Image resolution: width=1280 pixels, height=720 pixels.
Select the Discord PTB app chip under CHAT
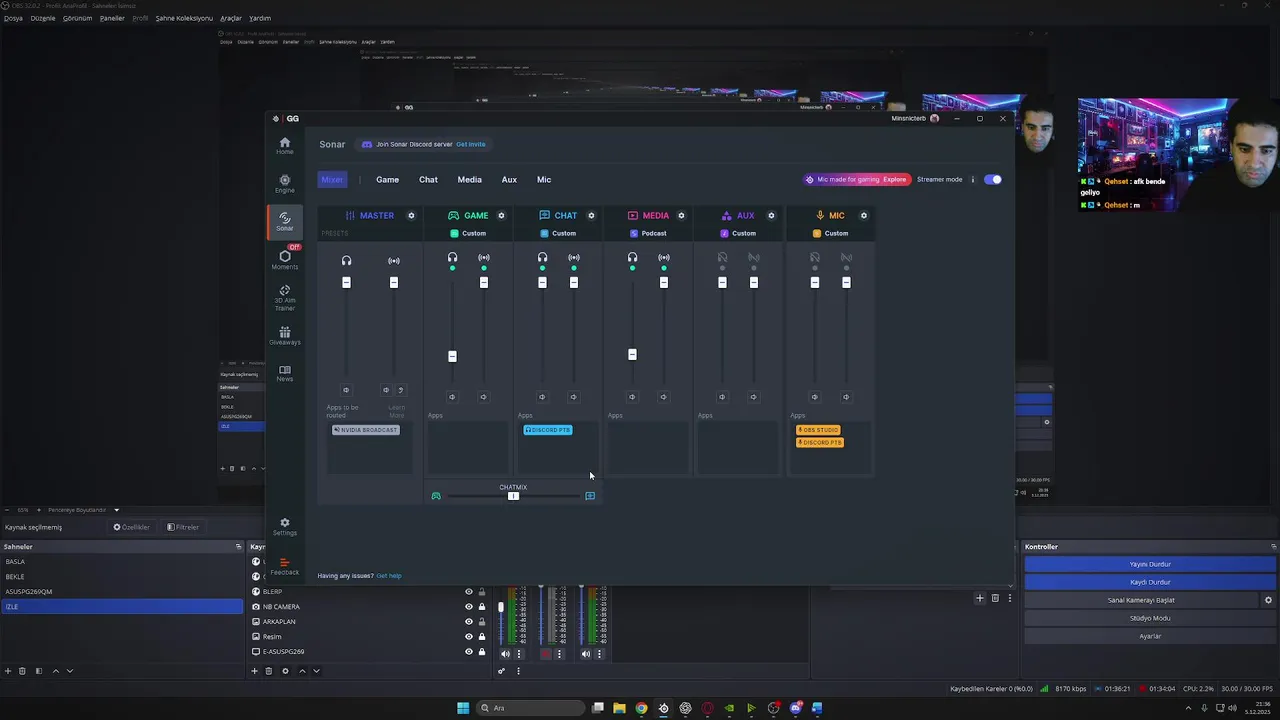pyautogui.click(x=548, y=430)
